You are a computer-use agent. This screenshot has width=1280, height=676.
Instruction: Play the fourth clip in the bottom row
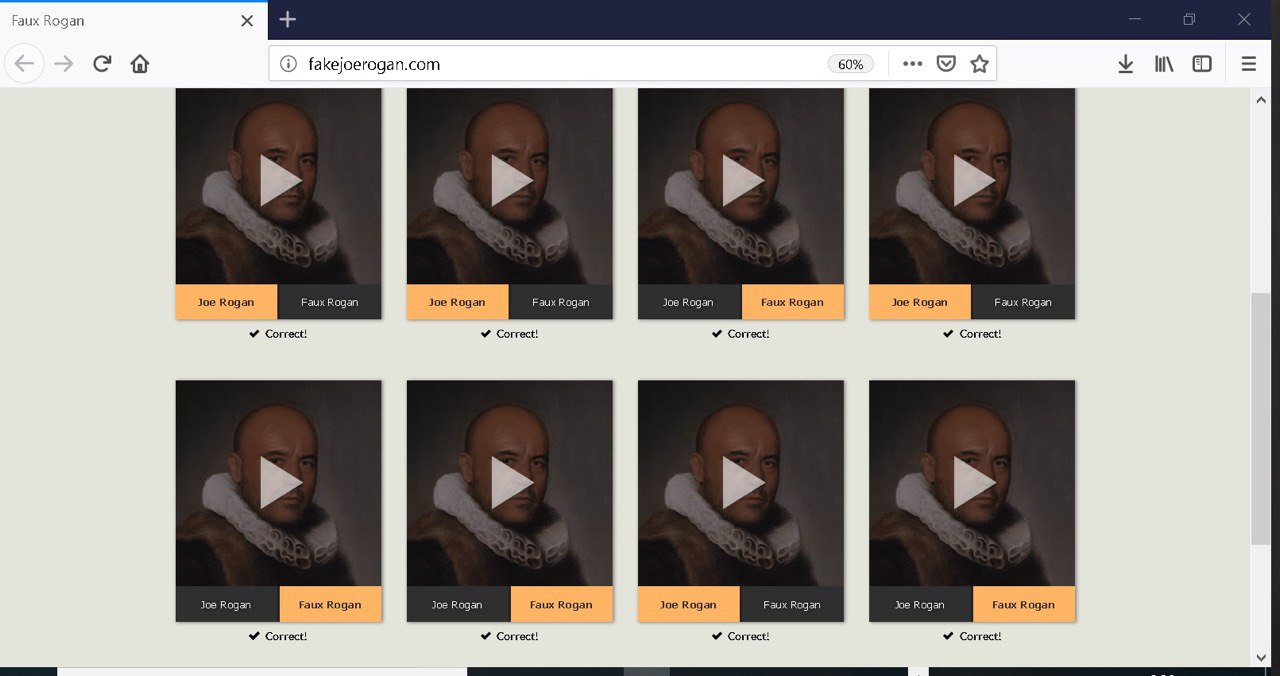pos(972,483)
